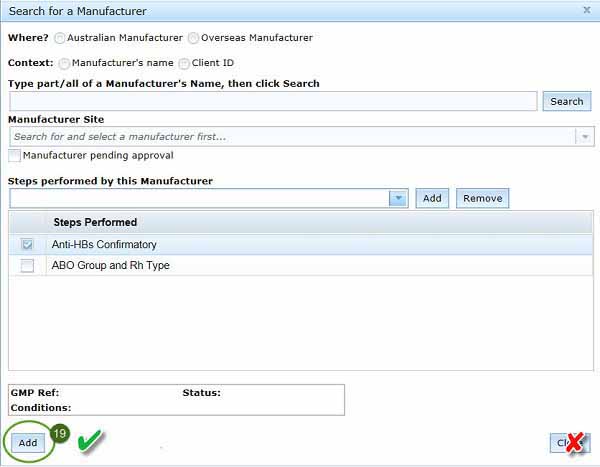This screenshot has width=600, height=467.
Task: Enable Manufacturer pending approval checkbox
Action: pyautogui.click(x=15, y=156)
